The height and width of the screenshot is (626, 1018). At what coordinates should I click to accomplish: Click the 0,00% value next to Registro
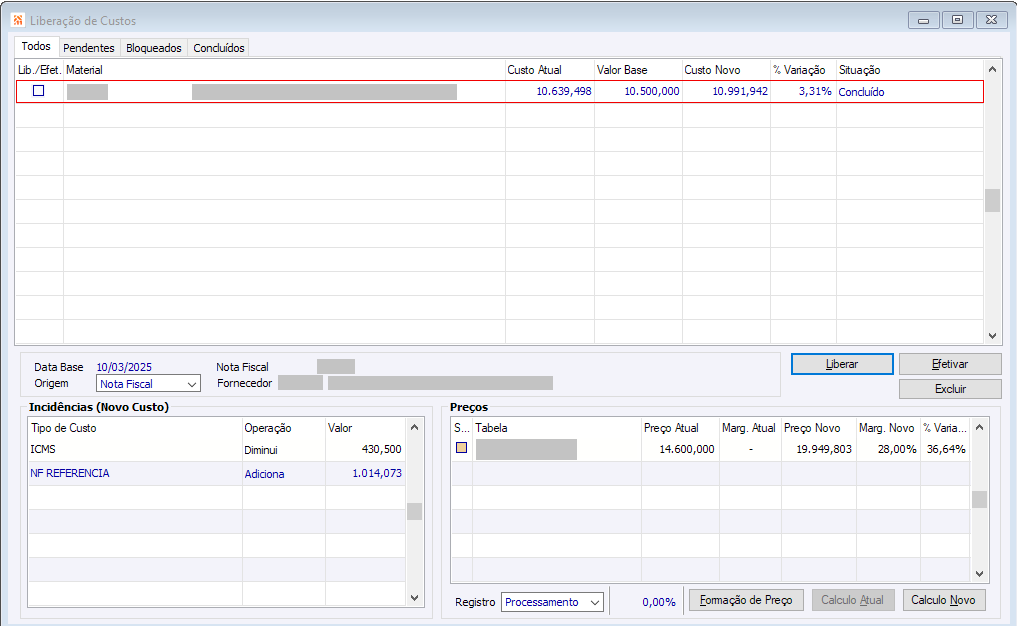659,602
